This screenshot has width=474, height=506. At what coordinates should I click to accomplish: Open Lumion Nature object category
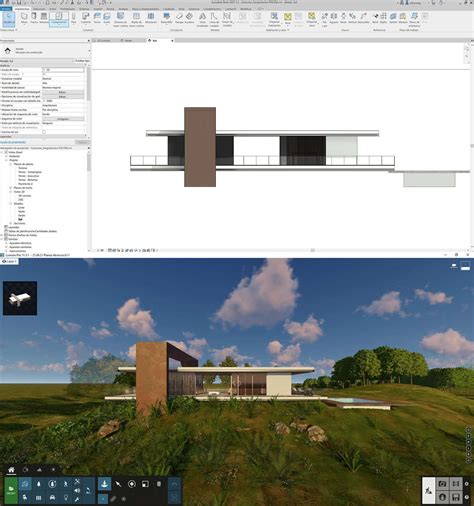(39, 484)
